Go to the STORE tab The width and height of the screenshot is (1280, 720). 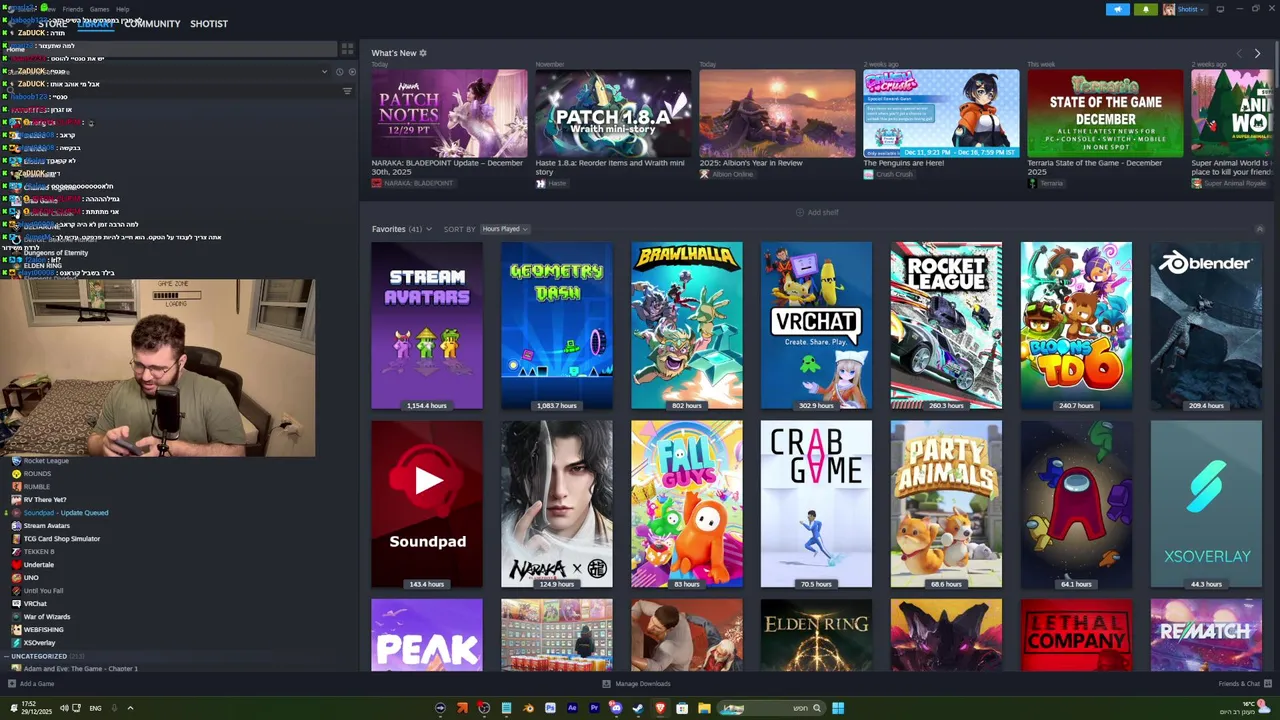[53, 24]
